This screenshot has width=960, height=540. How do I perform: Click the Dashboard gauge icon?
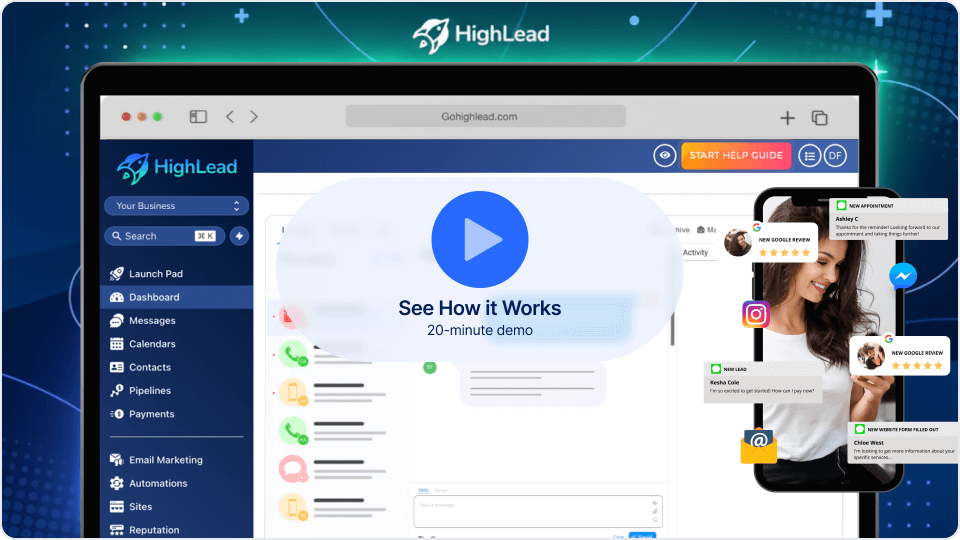coord(116,297)
